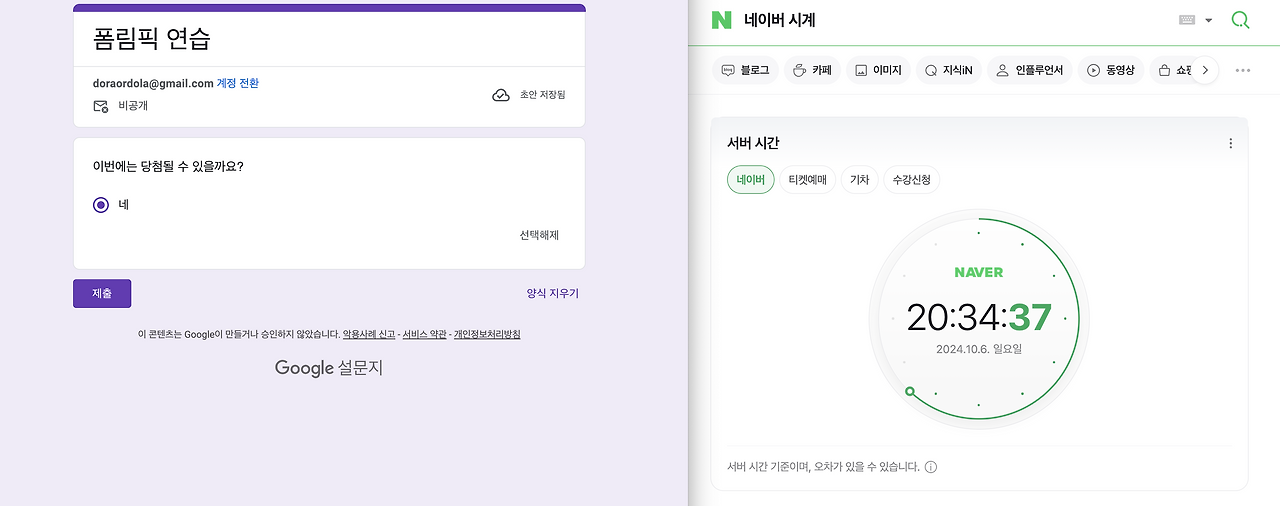Click the cloud draft saved icon
Screen dimensions: 1280x506
[x=501, y=95]
